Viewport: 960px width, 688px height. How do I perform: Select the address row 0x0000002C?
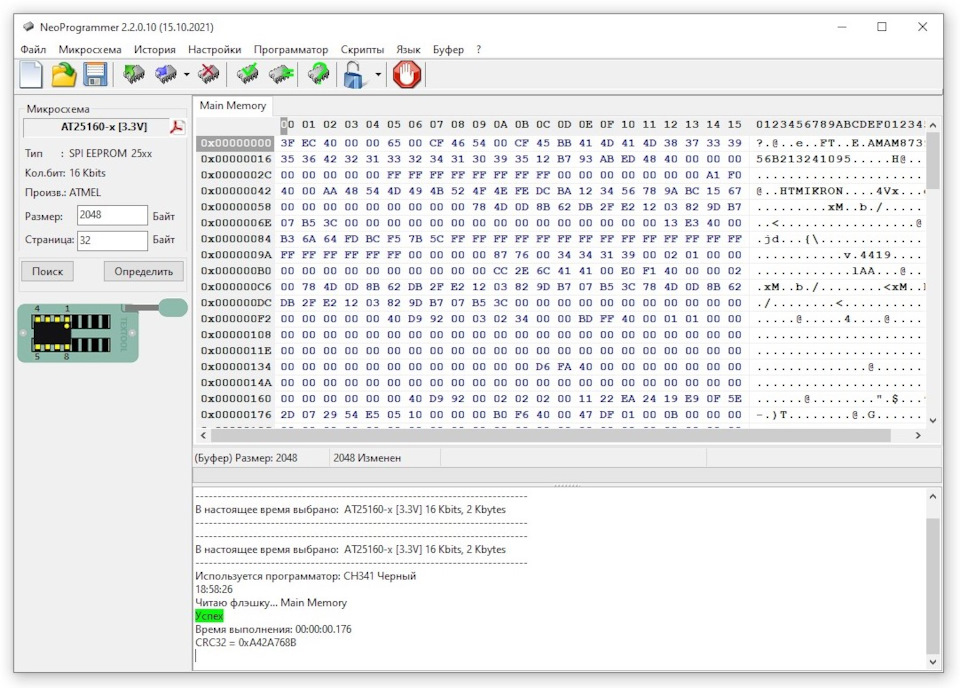click(x=236, y=175)
